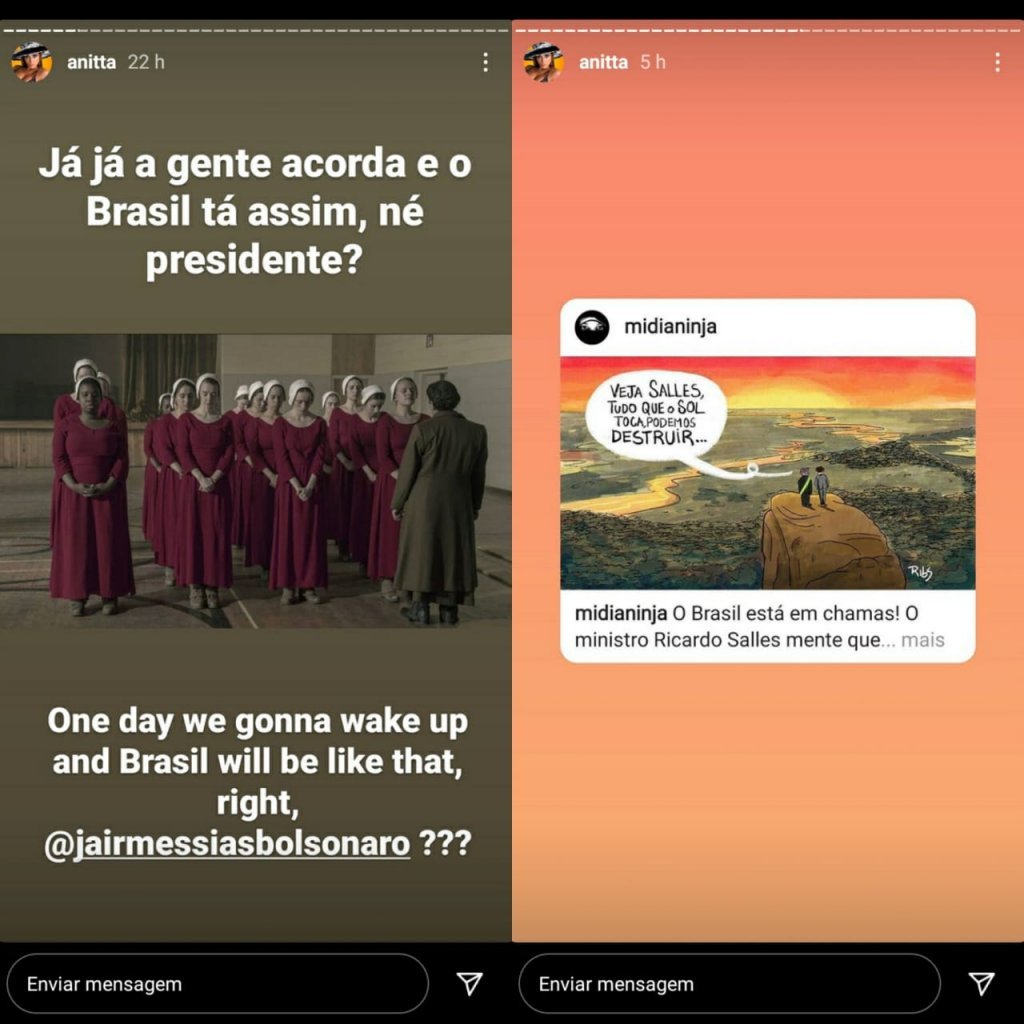This screenshot has width=1024, height=1024.
Task: Click bold midianinja name in caption
Action: (620, 613)
